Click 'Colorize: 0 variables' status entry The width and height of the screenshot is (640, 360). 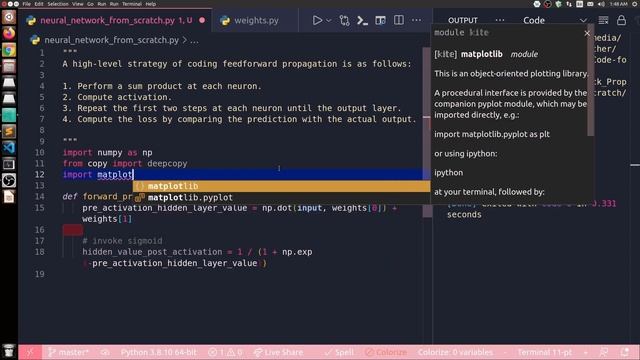pos(455,352)
